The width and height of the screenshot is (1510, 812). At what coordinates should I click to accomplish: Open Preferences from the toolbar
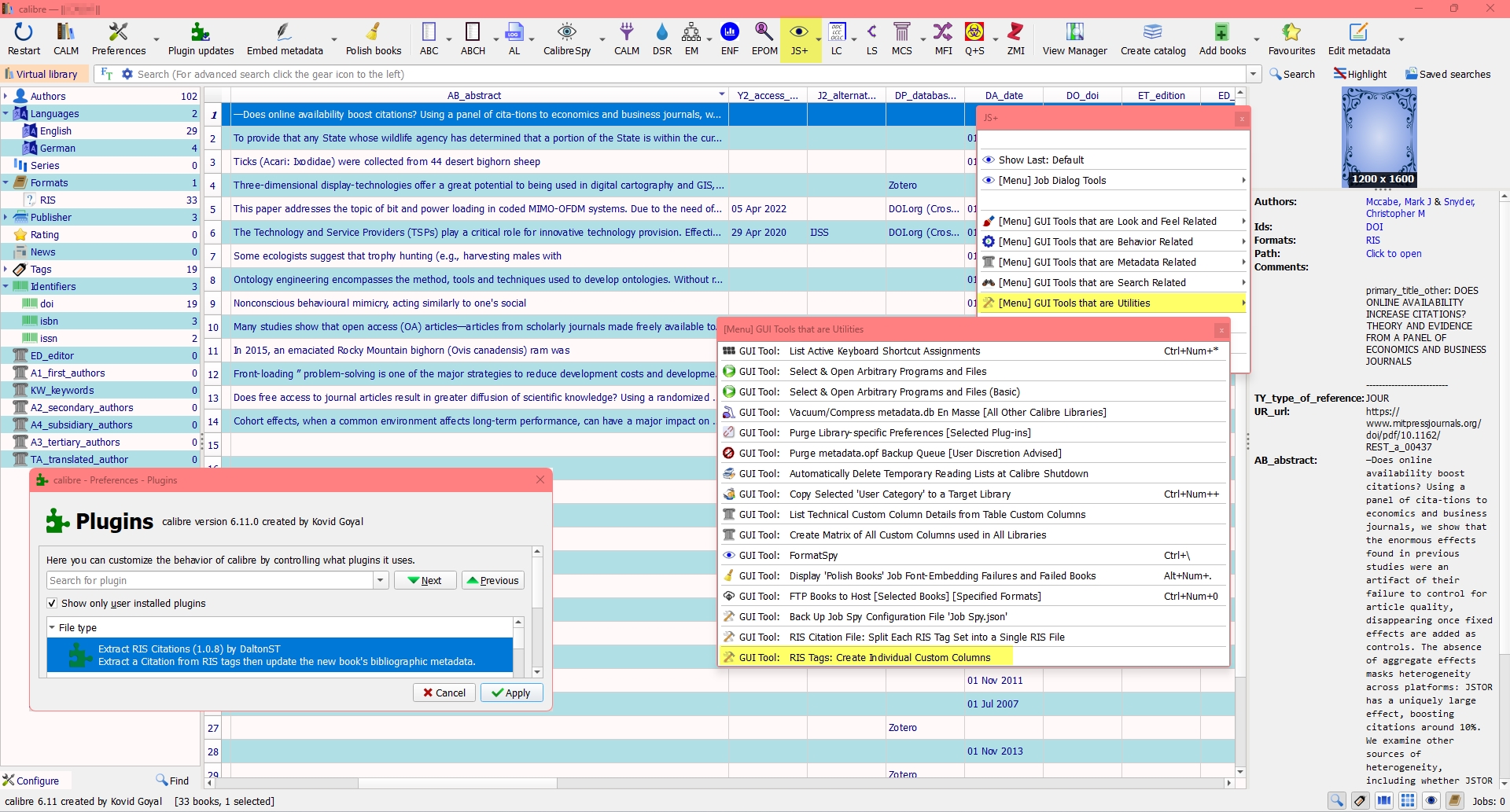[118, 39]
